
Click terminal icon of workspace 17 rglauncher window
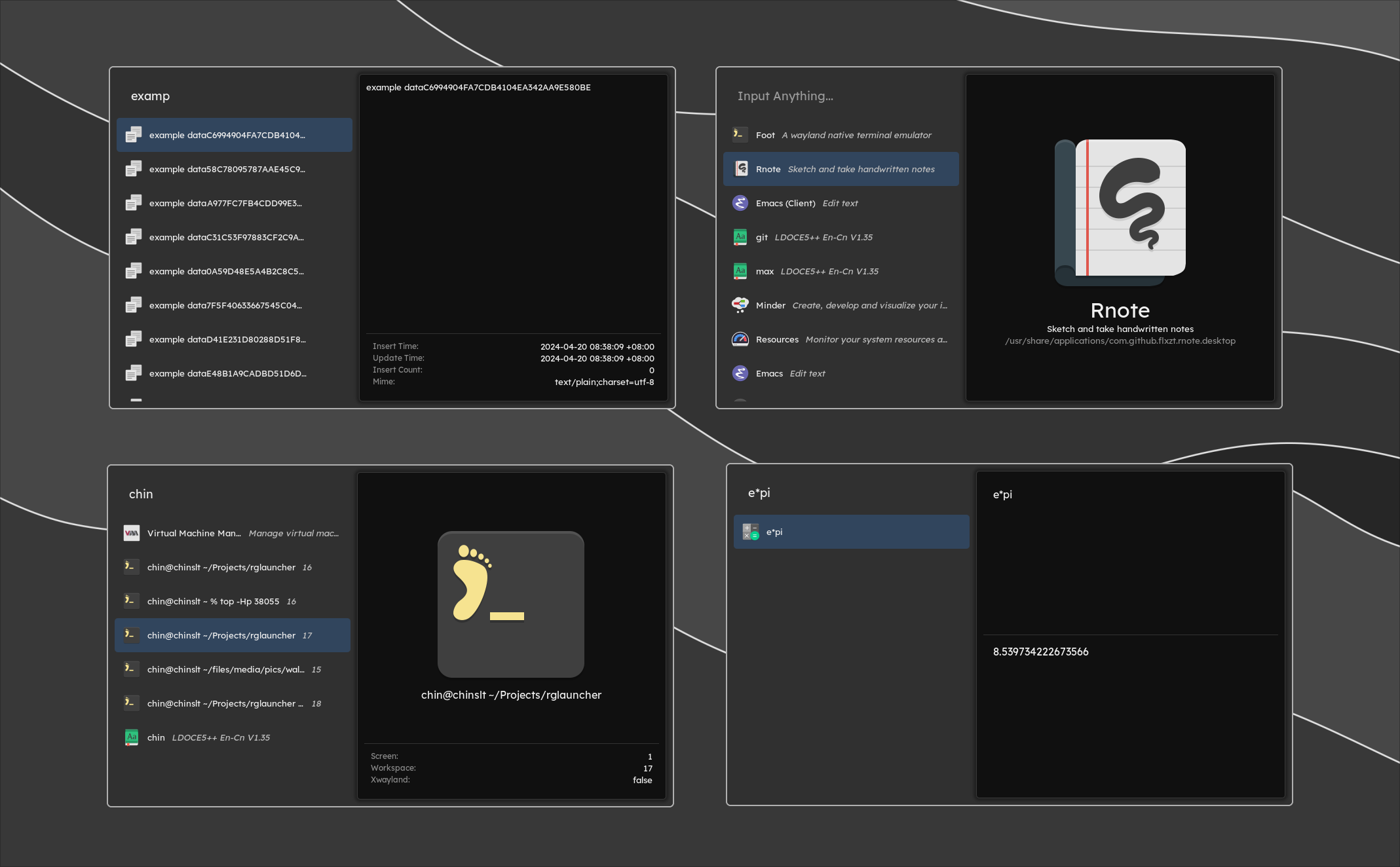pos(132,635)
